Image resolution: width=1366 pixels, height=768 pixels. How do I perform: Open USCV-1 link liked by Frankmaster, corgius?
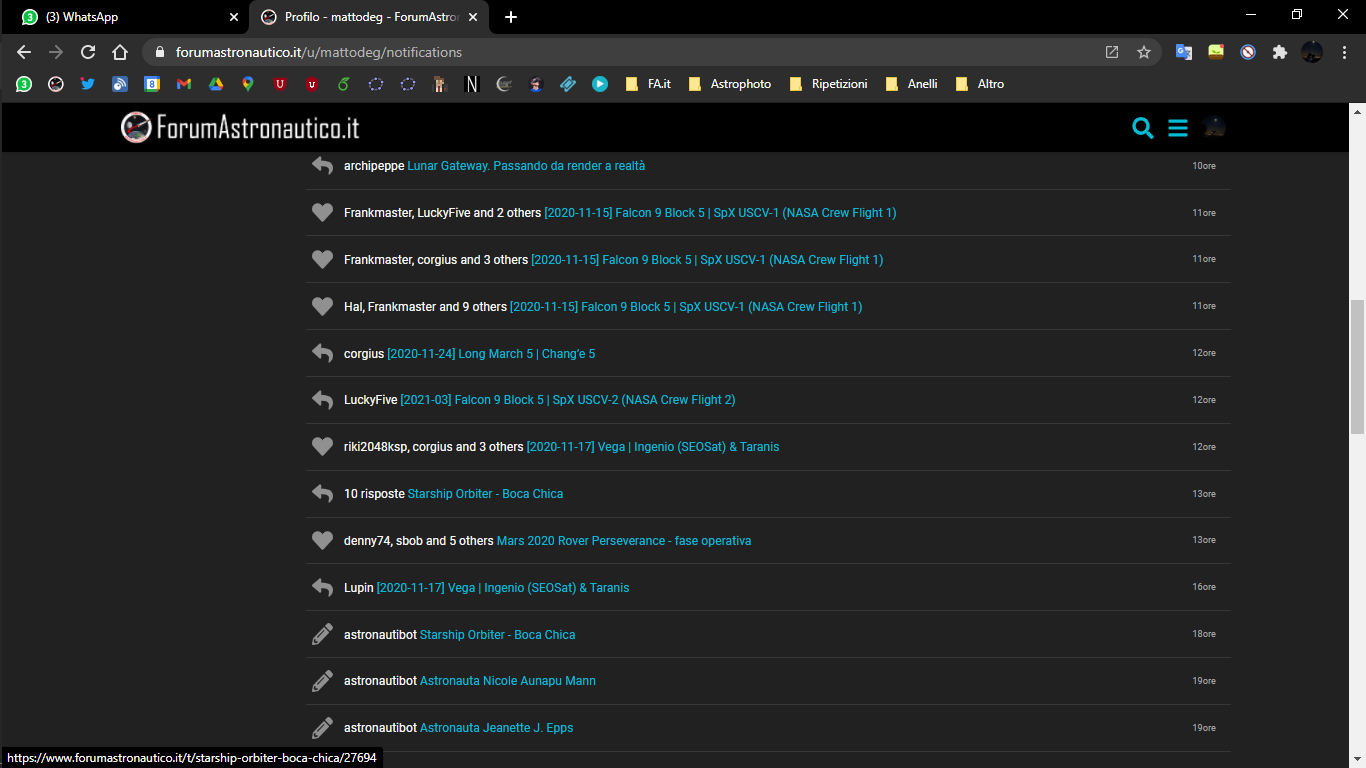pos(707,260)
